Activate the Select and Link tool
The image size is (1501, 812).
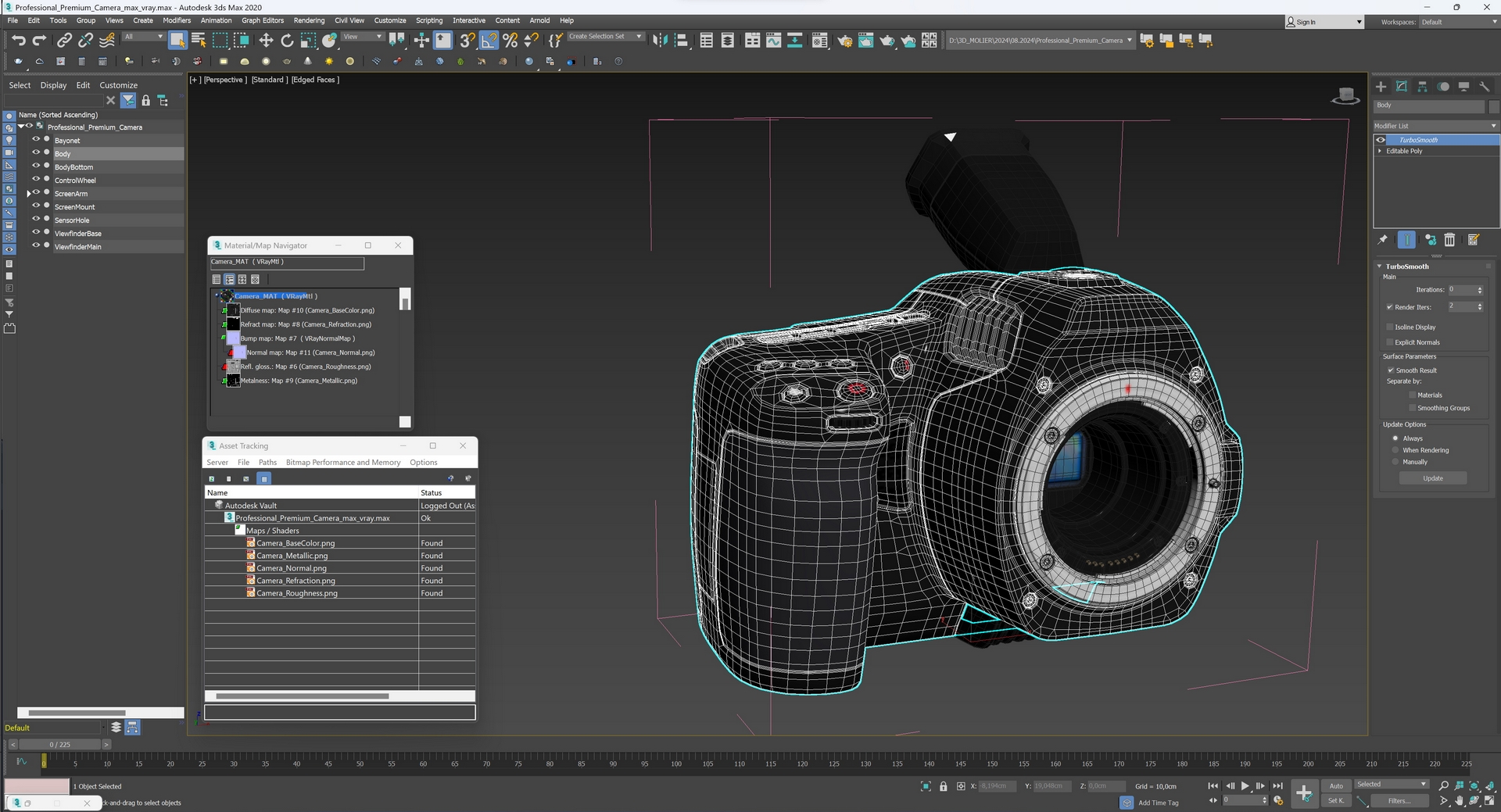[64, 40]
